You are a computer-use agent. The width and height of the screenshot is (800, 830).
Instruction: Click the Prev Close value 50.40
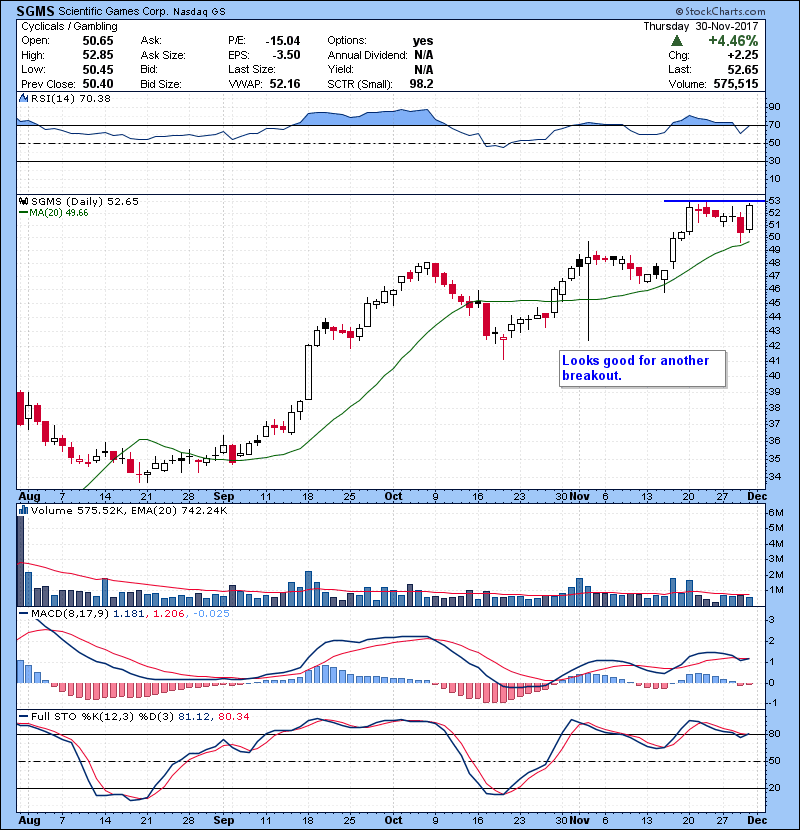[x=98, y=84]
